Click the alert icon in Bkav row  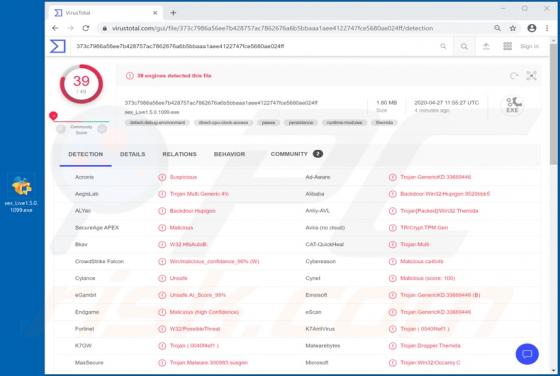tap(162, 245)
